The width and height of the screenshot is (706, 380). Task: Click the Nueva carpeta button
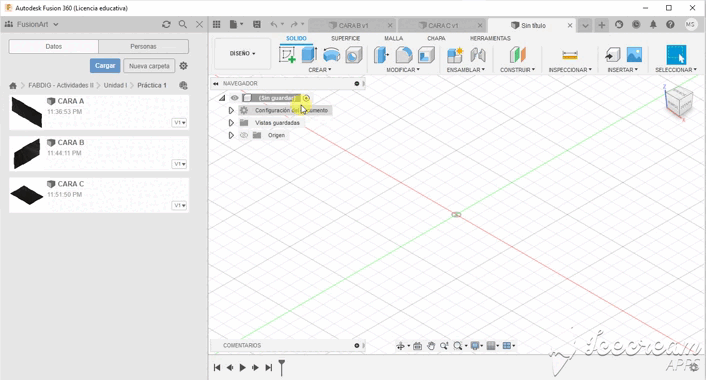(x=149, y=66)
